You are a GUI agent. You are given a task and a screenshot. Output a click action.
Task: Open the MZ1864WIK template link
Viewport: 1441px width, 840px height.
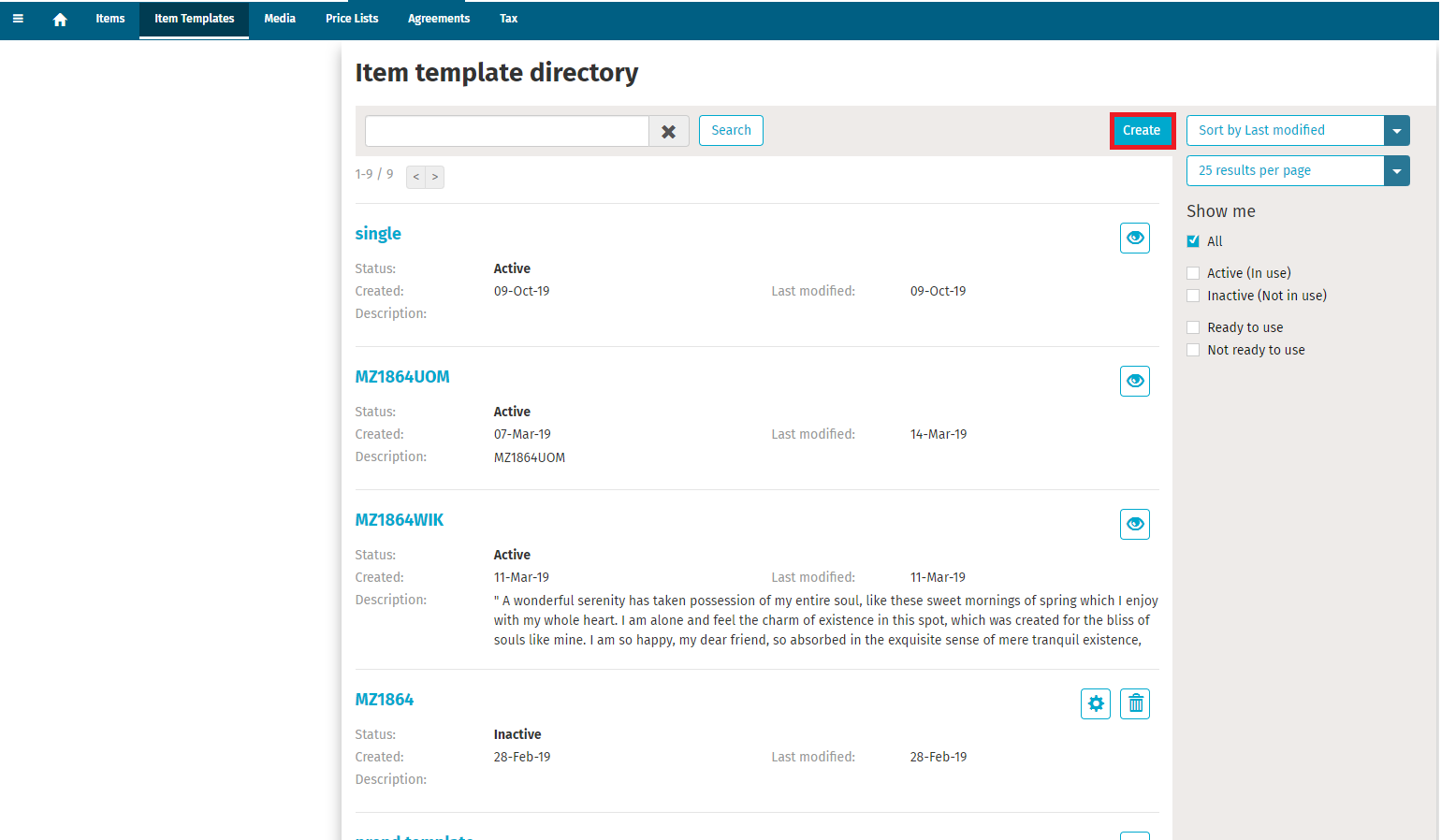400,520
